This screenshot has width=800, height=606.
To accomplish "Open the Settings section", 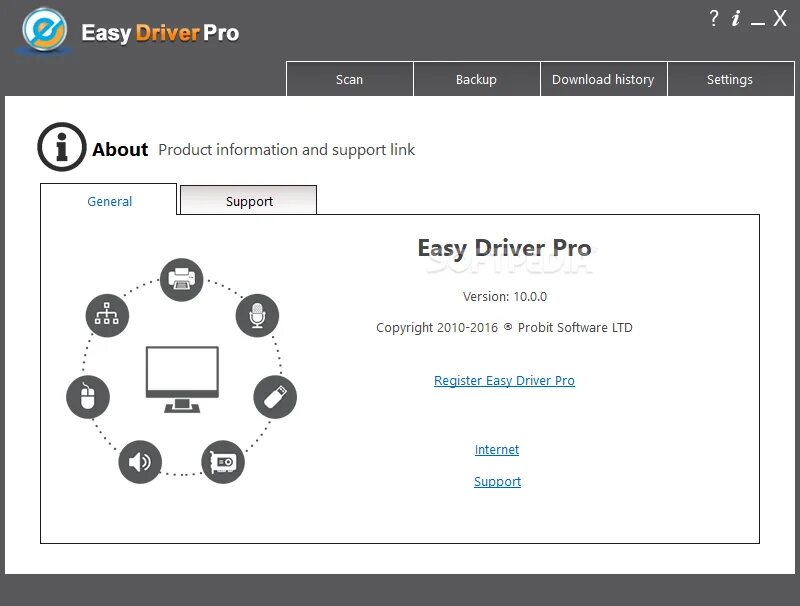I will pos(730,79).
